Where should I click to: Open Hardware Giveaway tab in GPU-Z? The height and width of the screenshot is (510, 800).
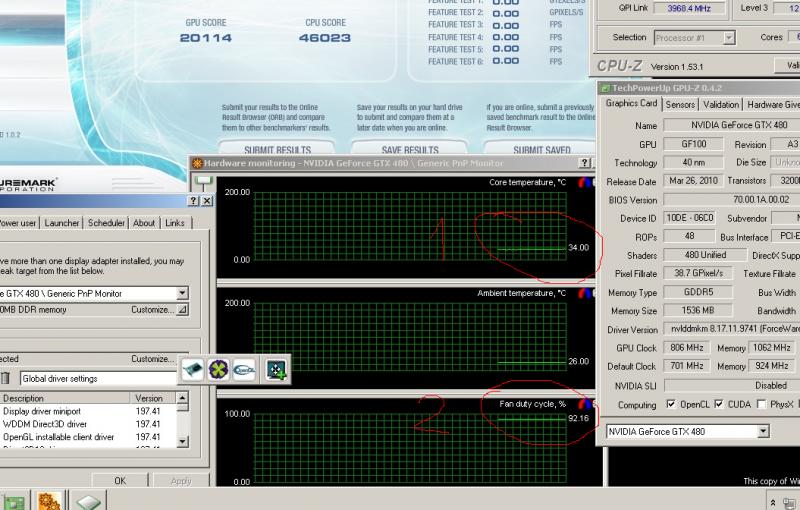point(771,105)
